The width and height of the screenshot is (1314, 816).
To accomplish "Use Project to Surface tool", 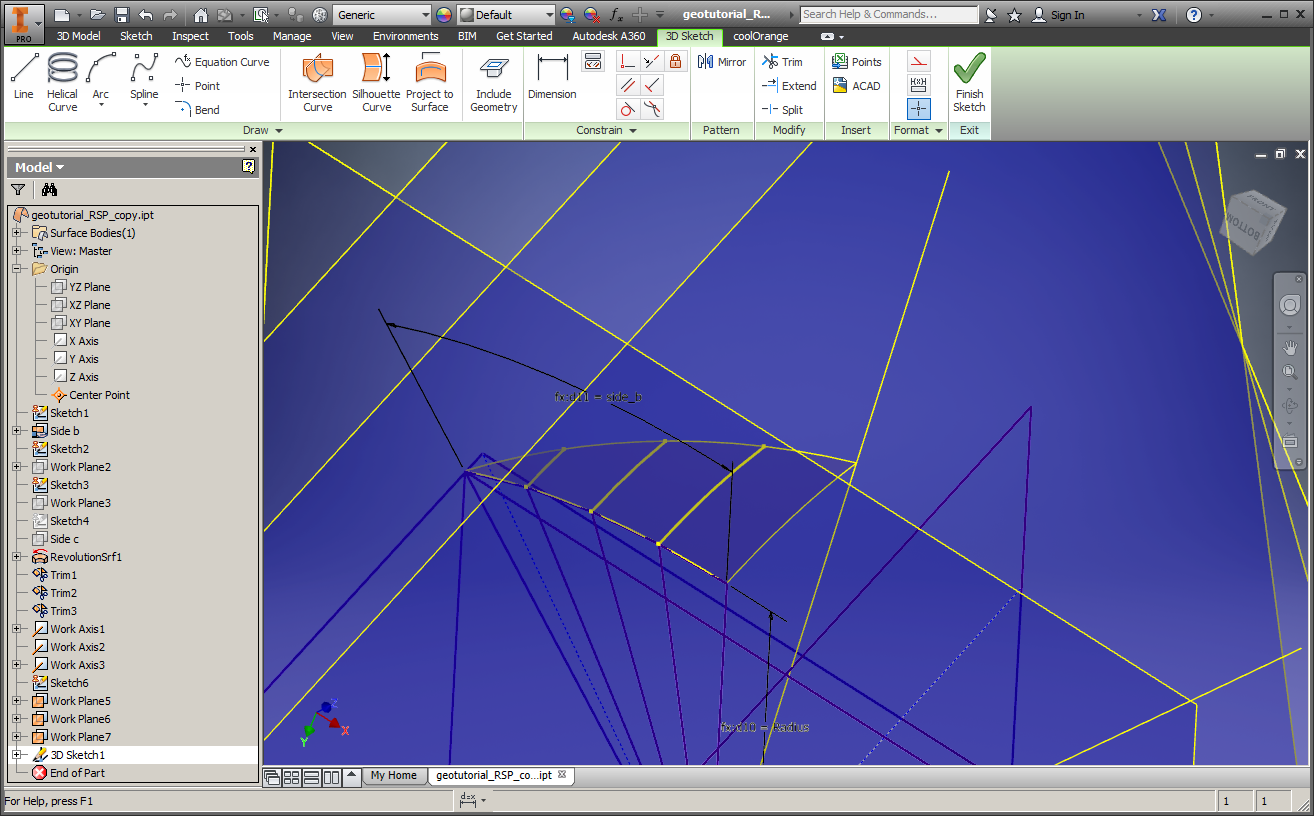I will point(430,82).
